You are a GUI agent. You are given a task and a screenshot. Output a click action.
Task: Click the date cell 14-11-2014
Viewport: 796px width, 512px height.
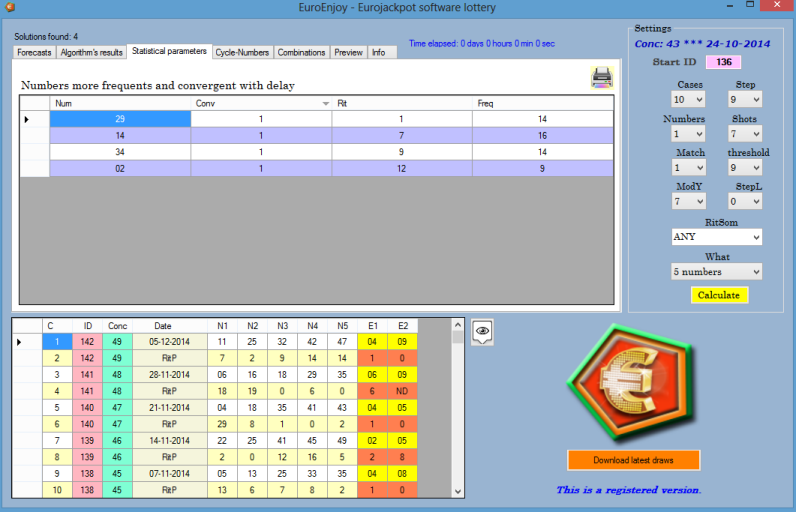click(170, 440)
